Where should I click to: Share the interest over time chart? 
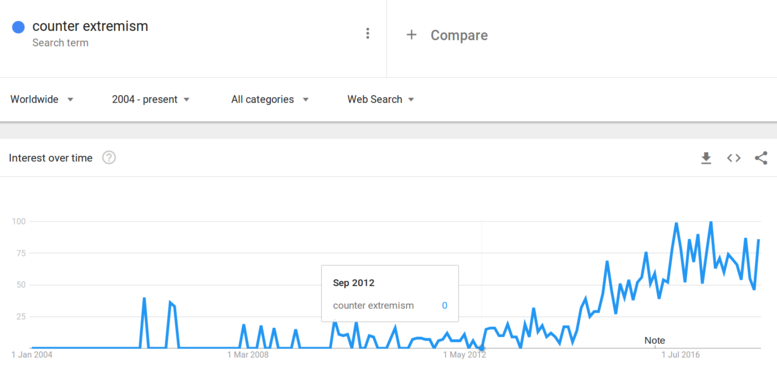761,158
